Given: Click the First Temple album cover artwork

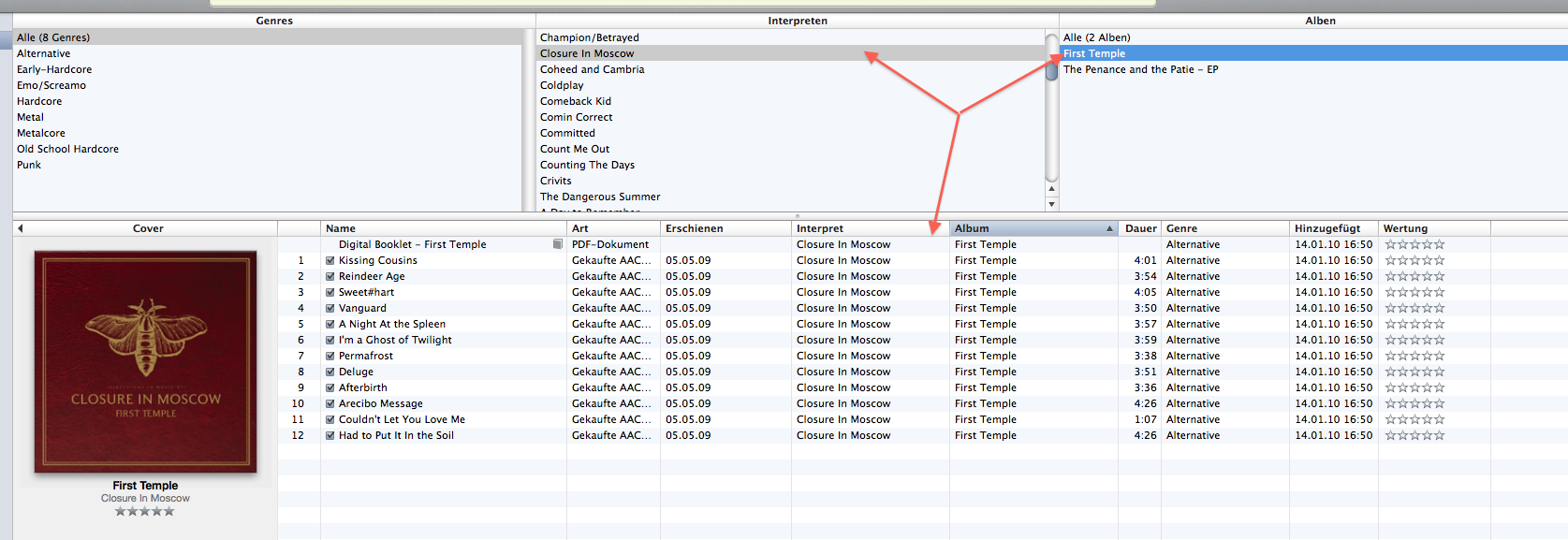Looking at the screenshot, I should click(145, 361).
